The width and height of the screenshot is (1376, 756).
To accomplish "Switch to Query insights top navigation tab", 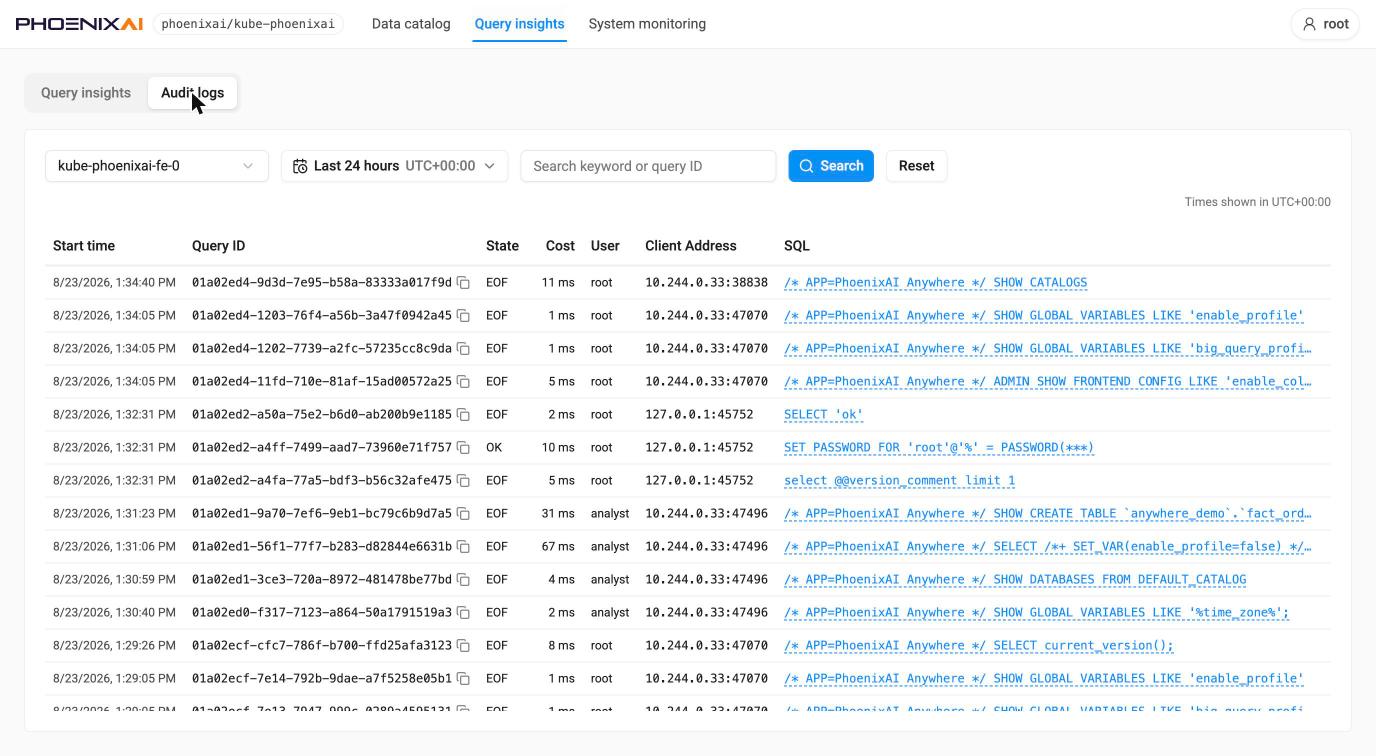I will point(519,24).
